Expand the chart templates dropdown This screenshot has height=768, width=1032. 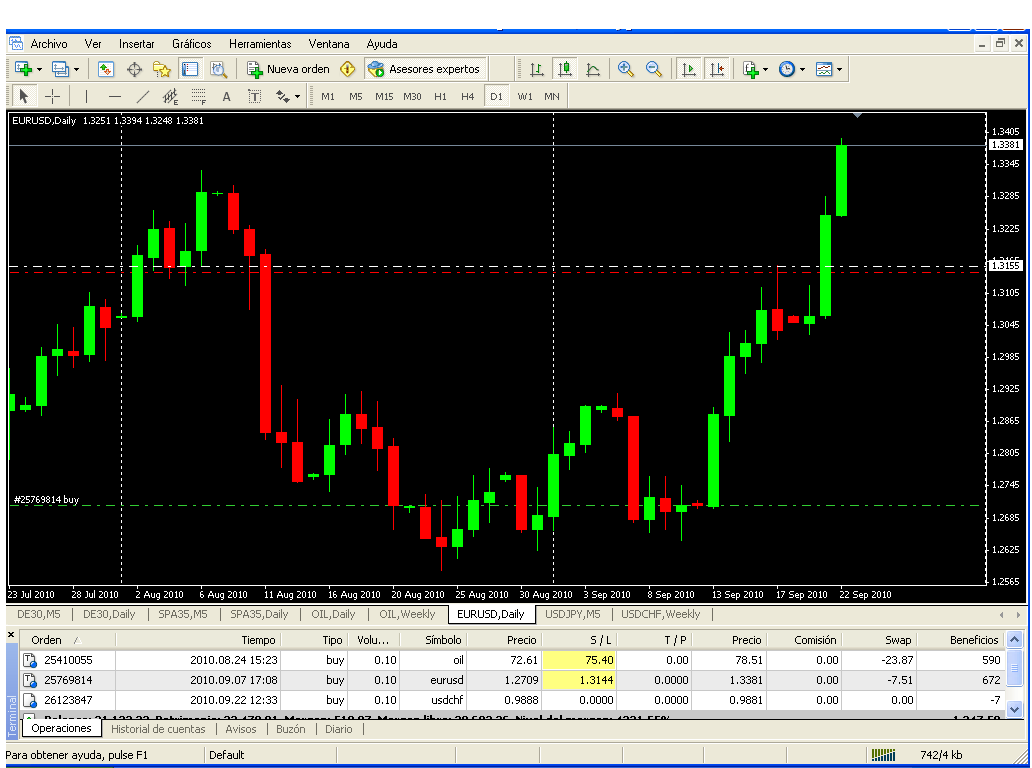828,69
